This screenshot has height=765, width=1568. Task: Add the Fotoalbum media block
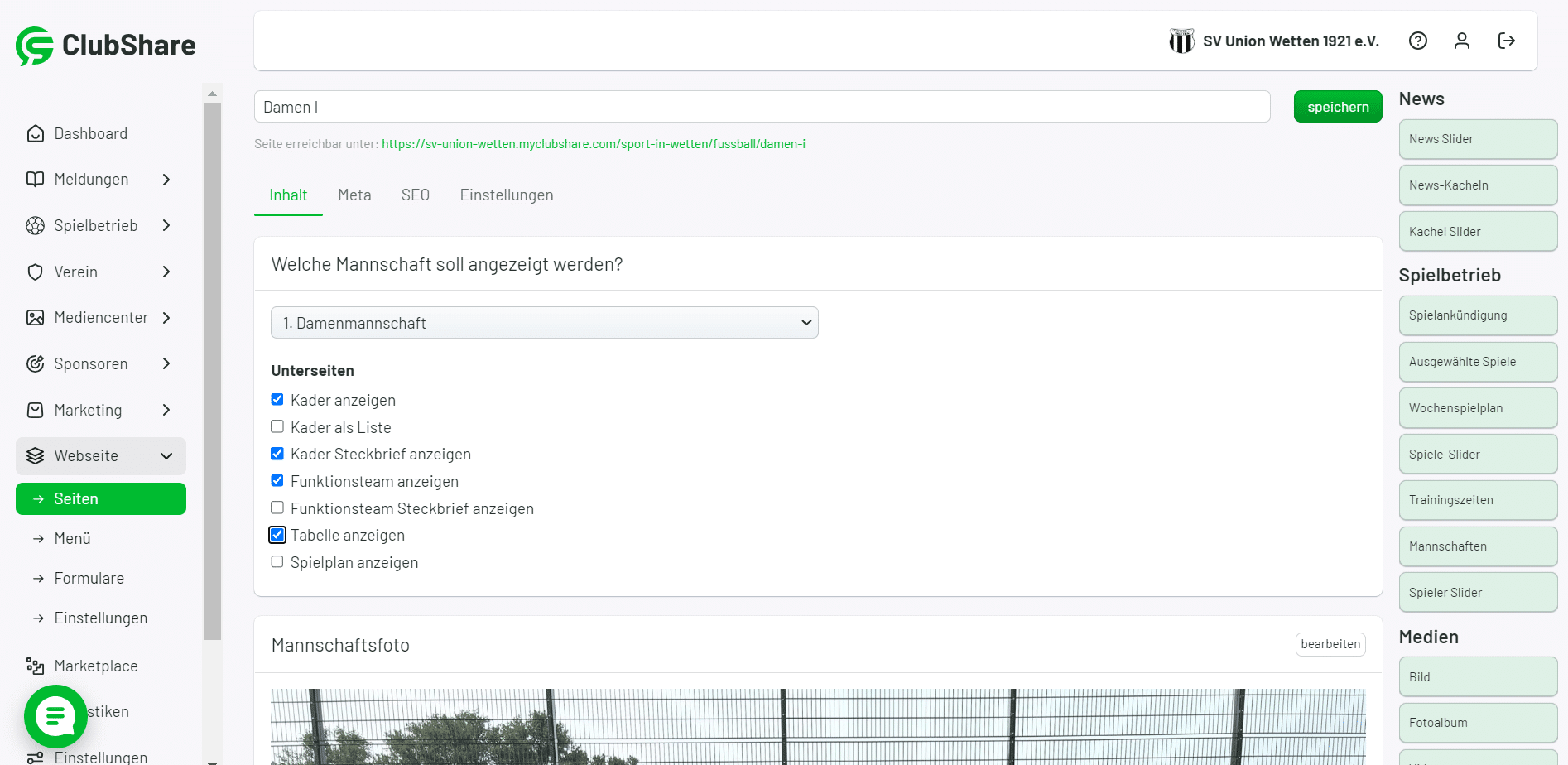point(1478,723)
